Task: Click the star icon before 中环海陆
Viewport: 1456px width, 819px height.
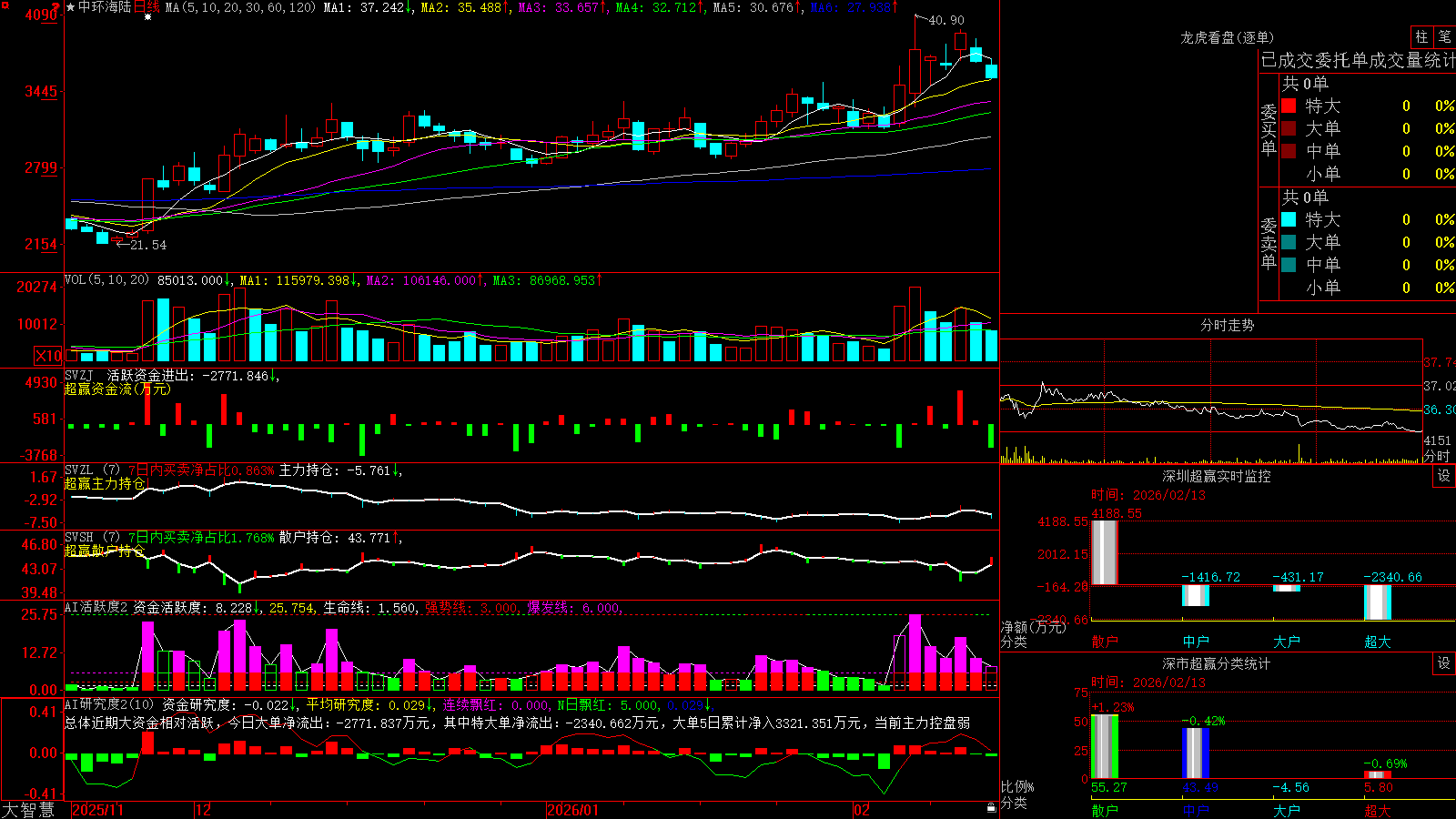Action: pyautogui.click(x=71, y=7)
